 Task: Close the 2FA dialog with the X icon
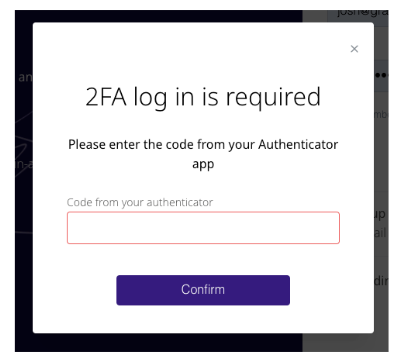point(354,49)
